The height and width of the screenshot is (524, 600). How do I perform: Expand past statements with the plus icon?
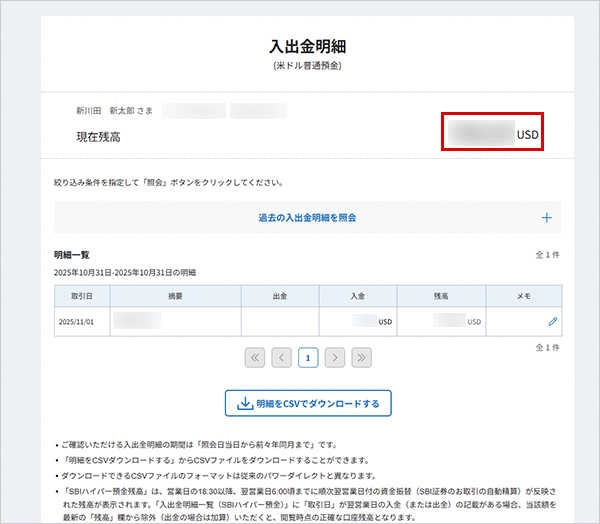pos(546,218)
